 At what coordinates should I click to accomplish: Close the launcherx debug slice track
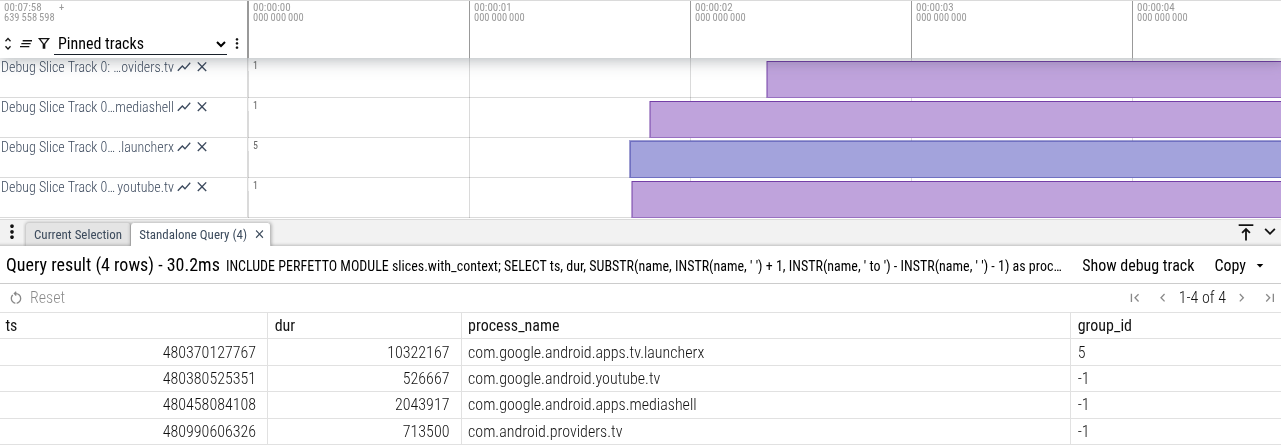tap(202, 147)
